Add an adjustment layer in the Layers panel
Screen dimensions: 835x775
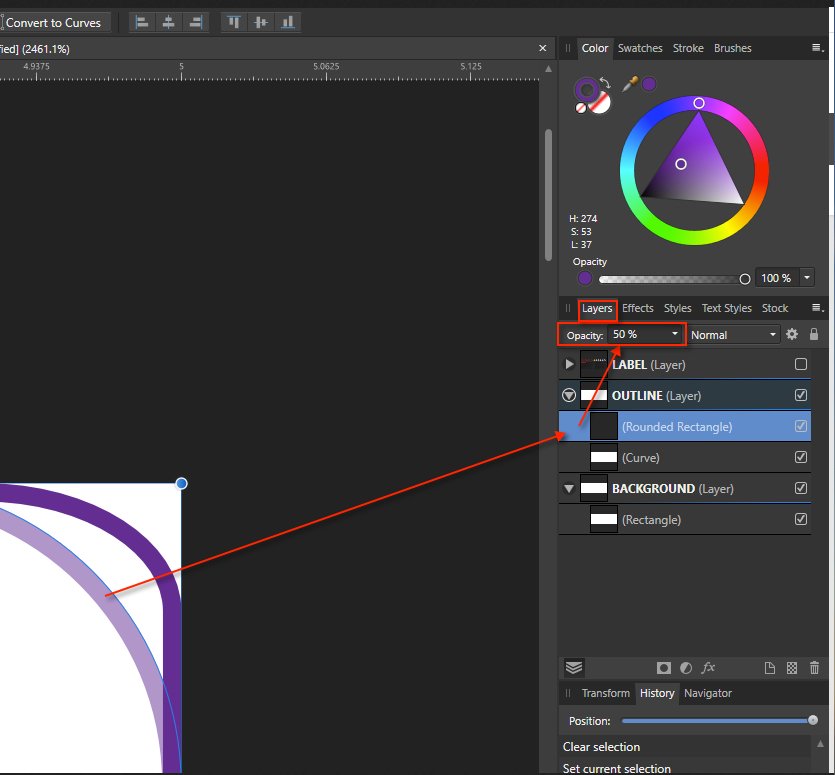click(687, 668)
